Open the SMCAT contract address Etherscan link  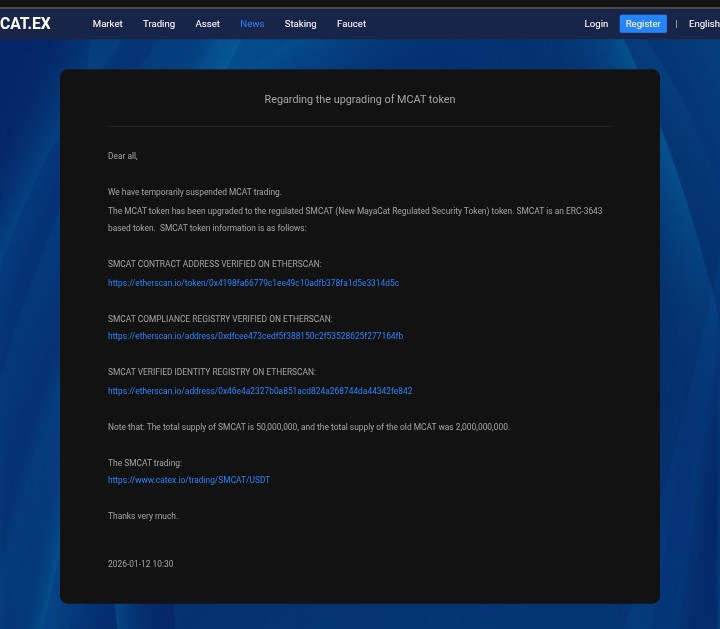point(253,283)
